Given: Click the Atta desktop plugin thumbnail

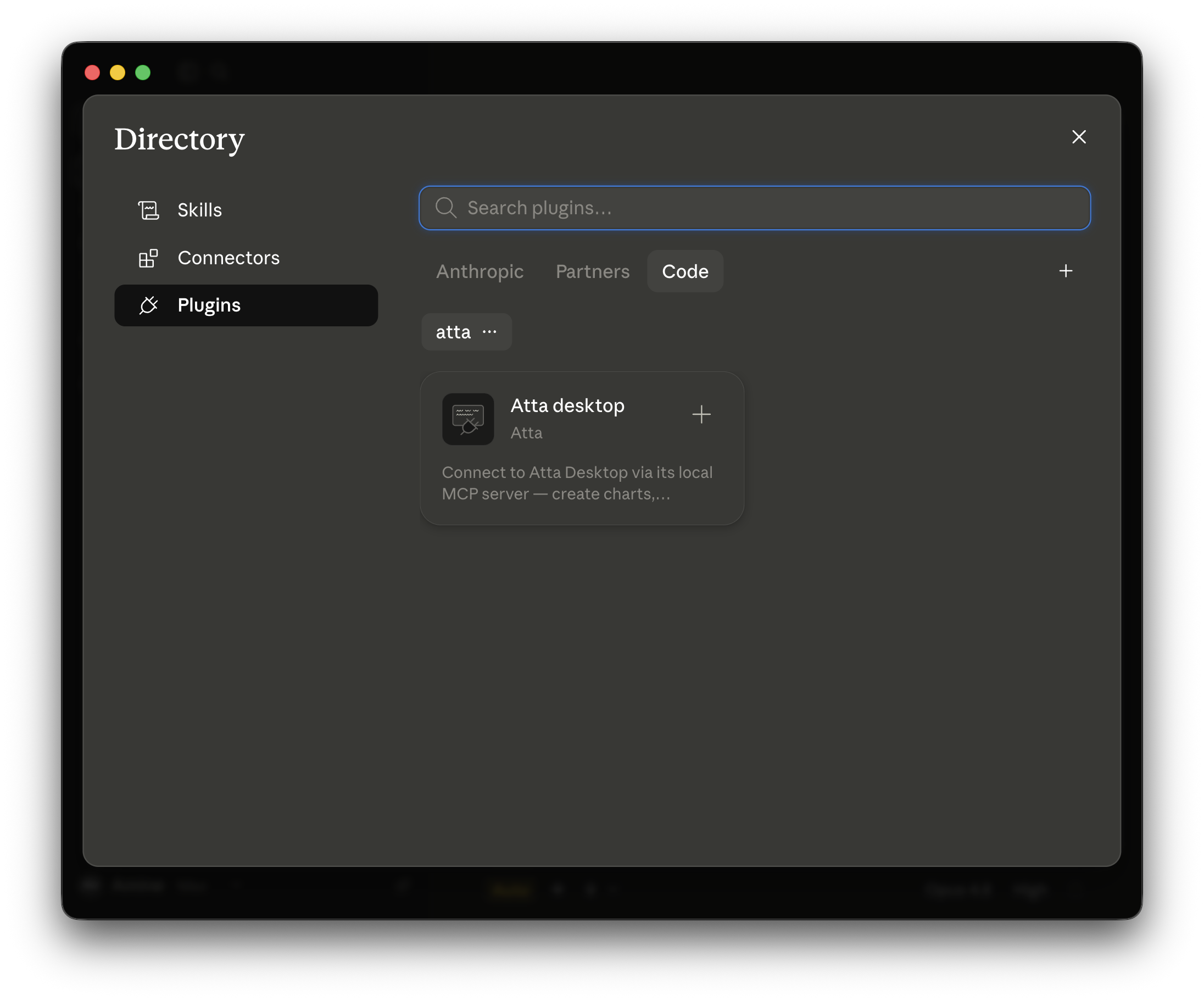Looking at the screenshot, I should tap(468, 419).
